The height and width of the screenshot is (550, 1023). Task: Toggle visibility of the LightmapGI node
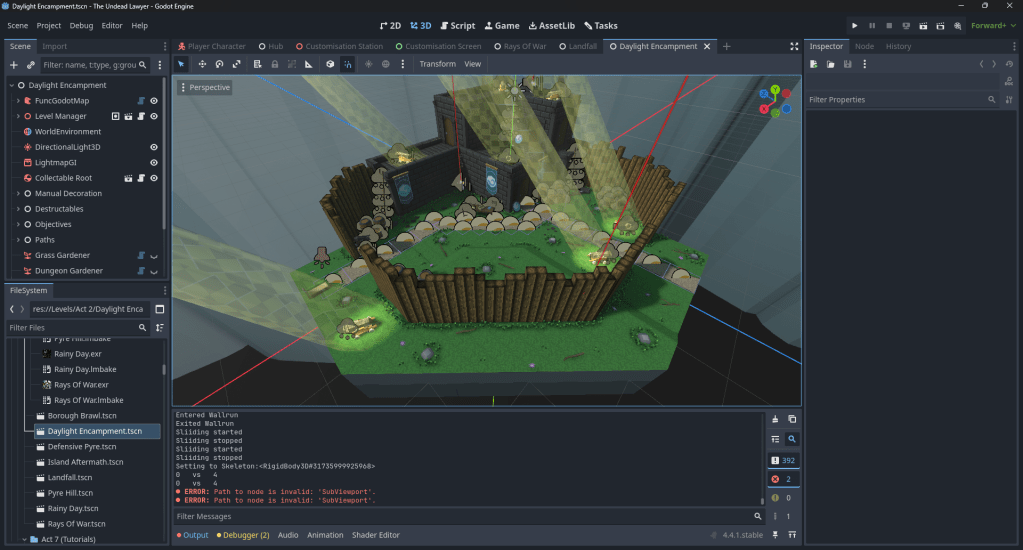[x=154, y=162]
